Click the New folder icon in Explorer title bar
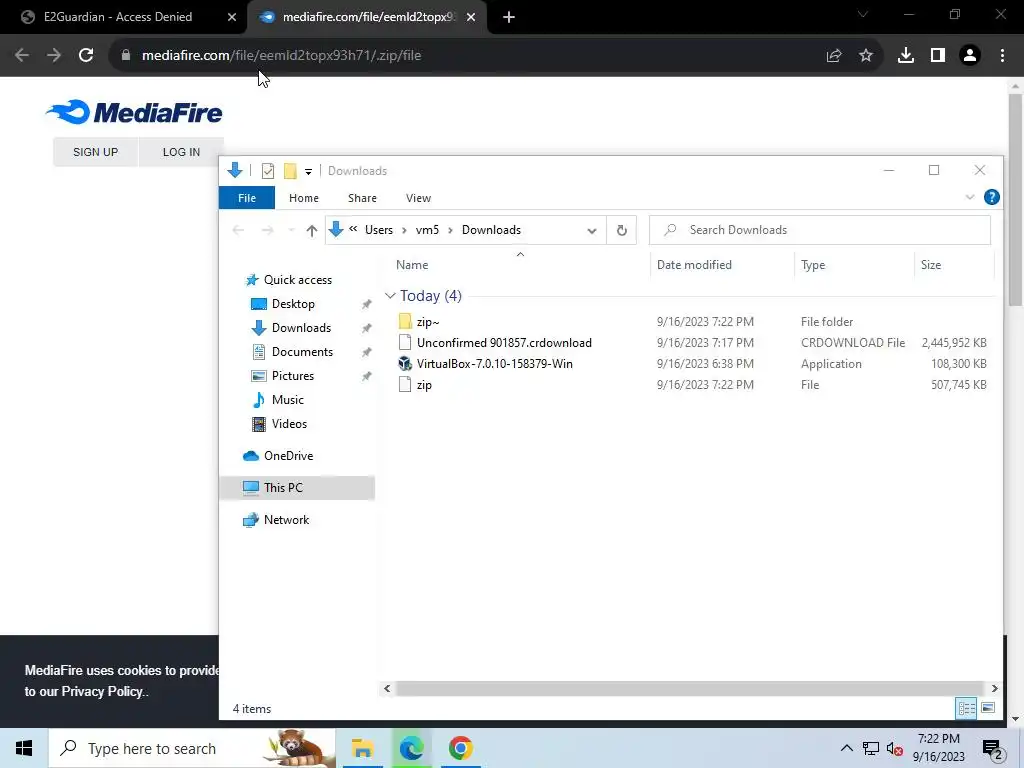 290,171
